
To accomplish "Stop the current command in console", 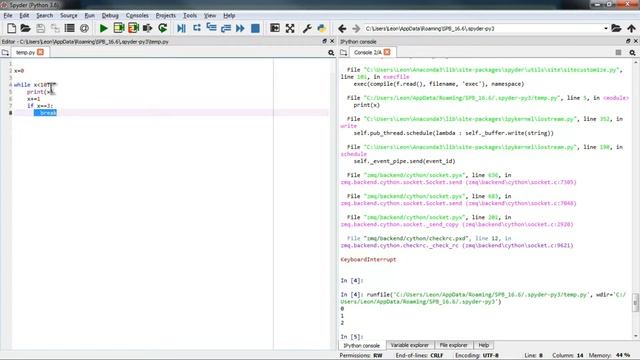I will point(618,53).
